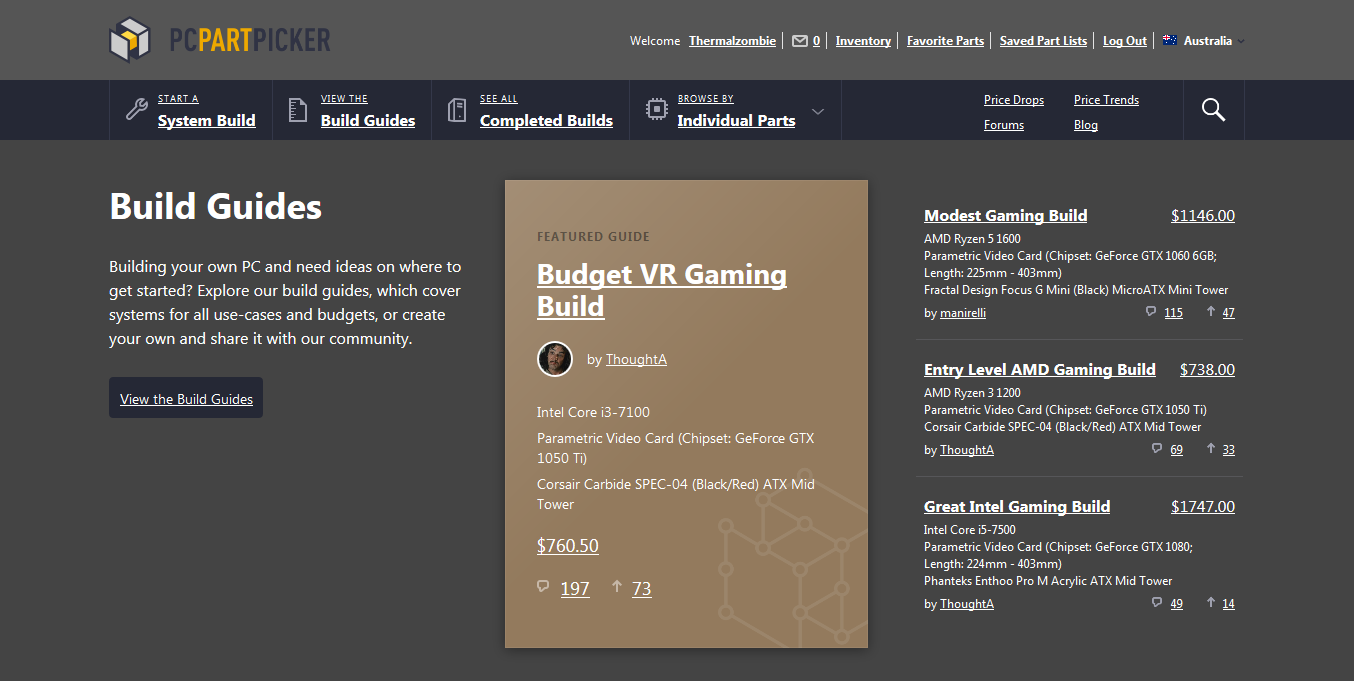Click the FEATURED GUIDE label
Screen dimensions: 1354x681
tap(593, 237)
